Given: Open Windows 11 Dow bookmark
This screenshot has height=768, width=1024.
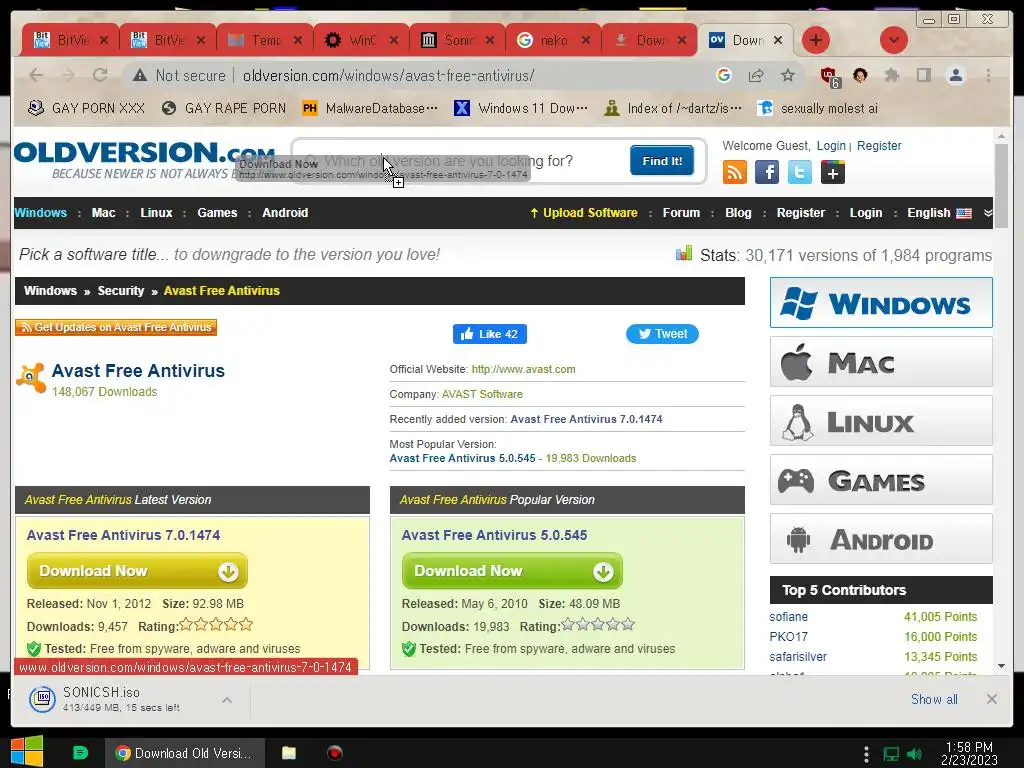Looking at the screenshot, I should point(521,108).
